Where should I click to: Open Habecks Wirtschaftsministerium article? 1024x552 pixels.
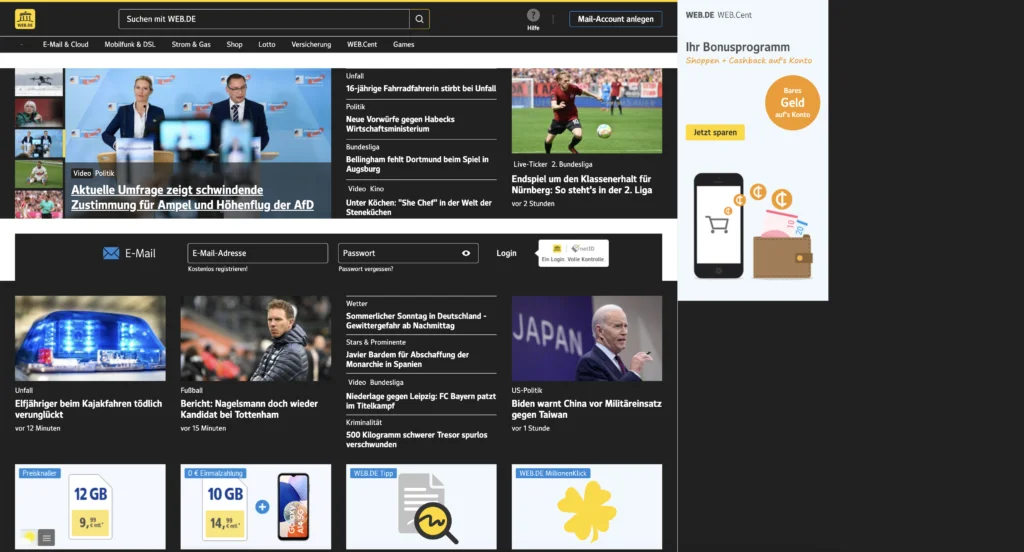pyautogui.click(x=400, y=124)
